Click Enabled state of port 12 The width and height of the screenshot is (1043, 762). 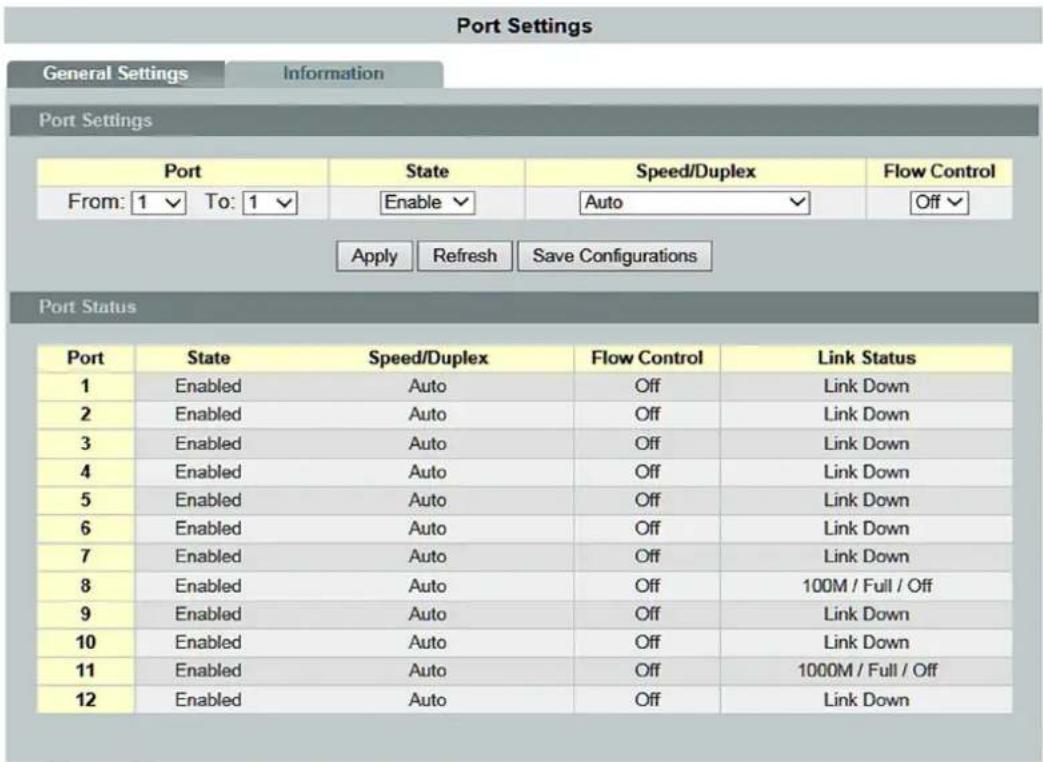pyautogui.click(x=208, y=699)
